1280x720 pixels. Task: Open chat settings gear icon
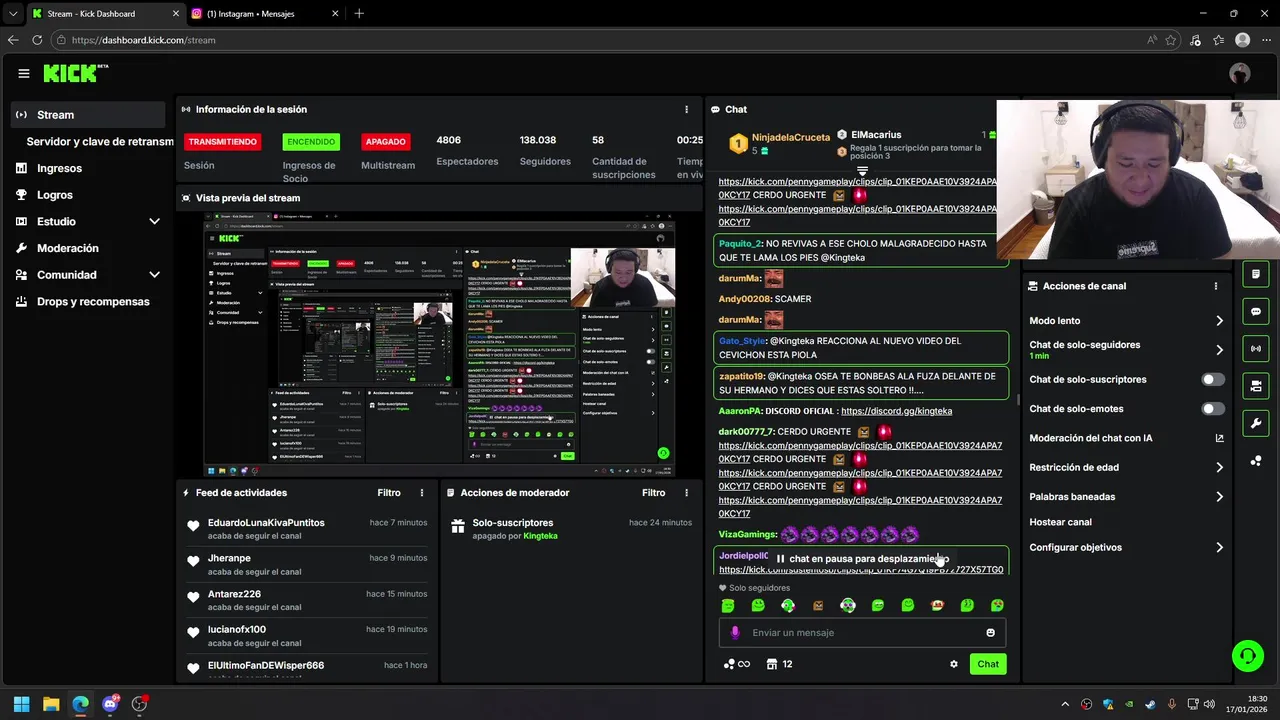(954, 664)
